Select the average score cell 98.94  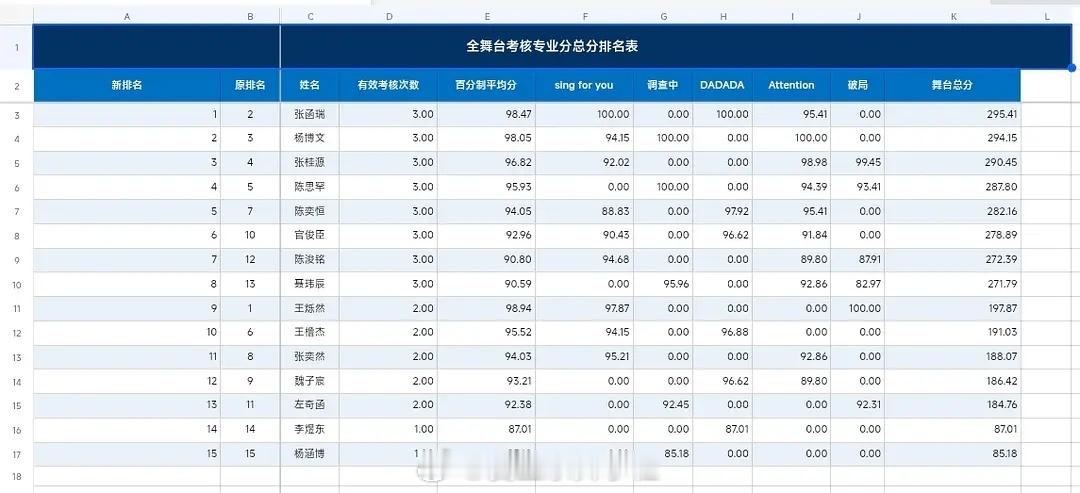click(486, 308)
